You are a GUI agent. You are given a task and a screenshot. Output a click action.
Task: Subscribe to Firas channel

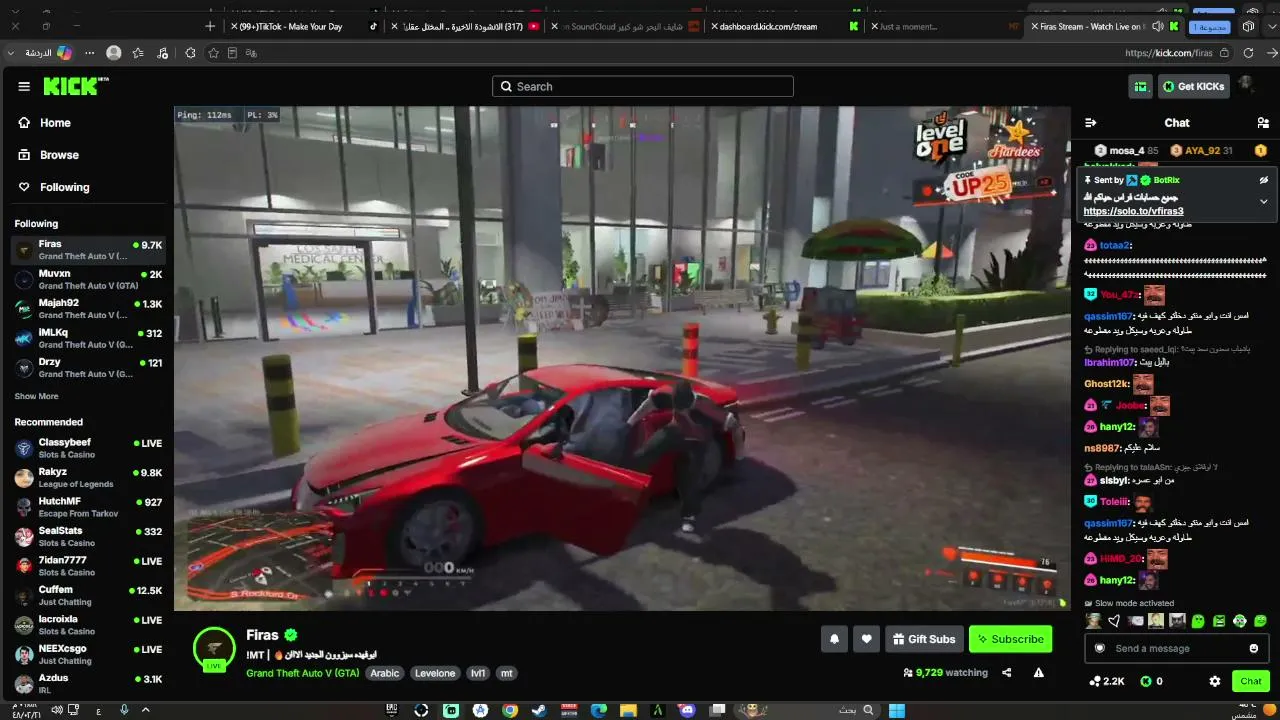(x=1010, y=639)
